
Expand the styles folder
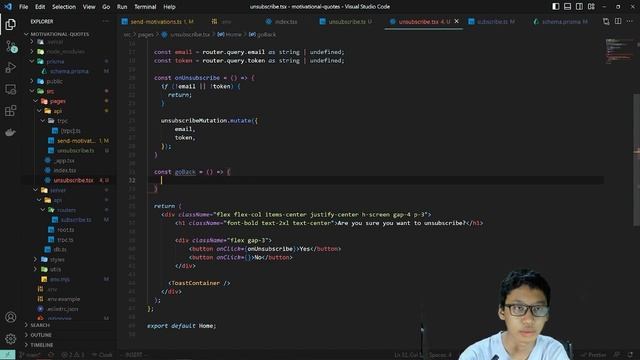coord(57,260)
